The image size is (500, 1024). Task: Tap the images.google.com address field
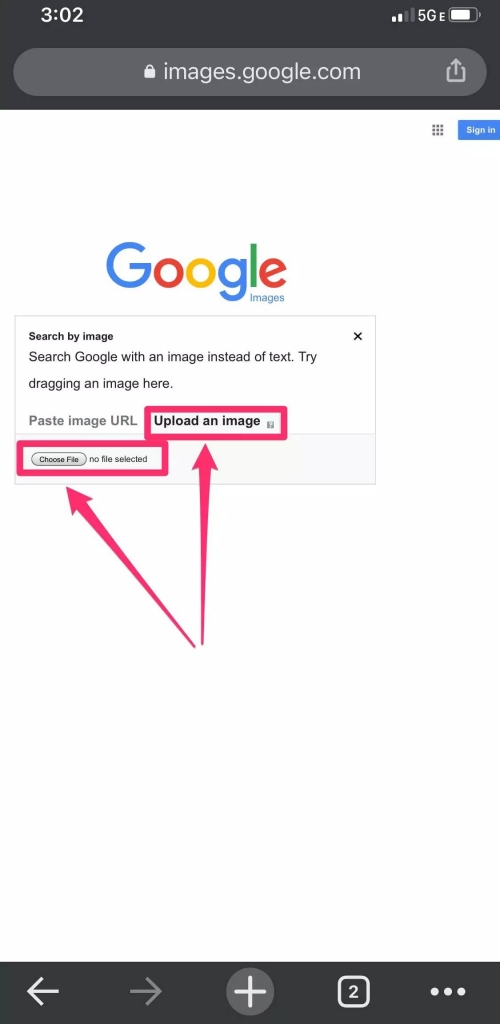tap(250, 72)
